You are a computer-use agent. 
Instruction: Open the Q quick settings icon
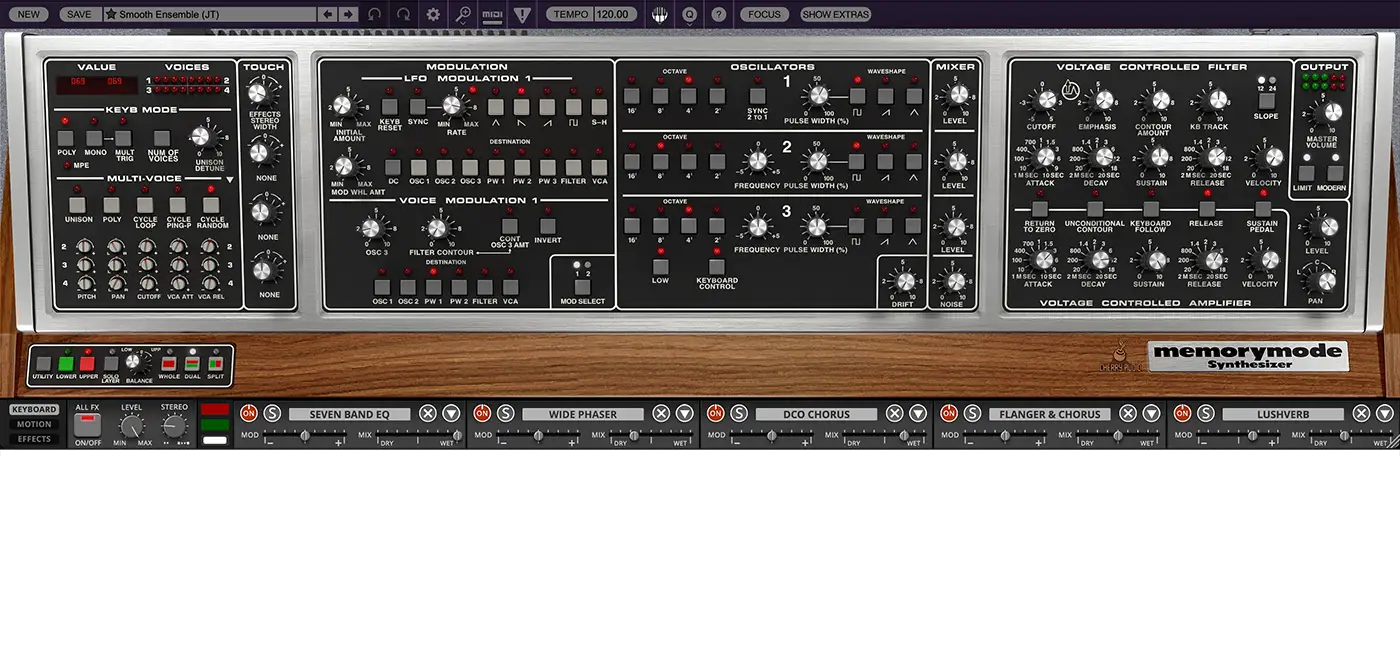click(689, 14)
